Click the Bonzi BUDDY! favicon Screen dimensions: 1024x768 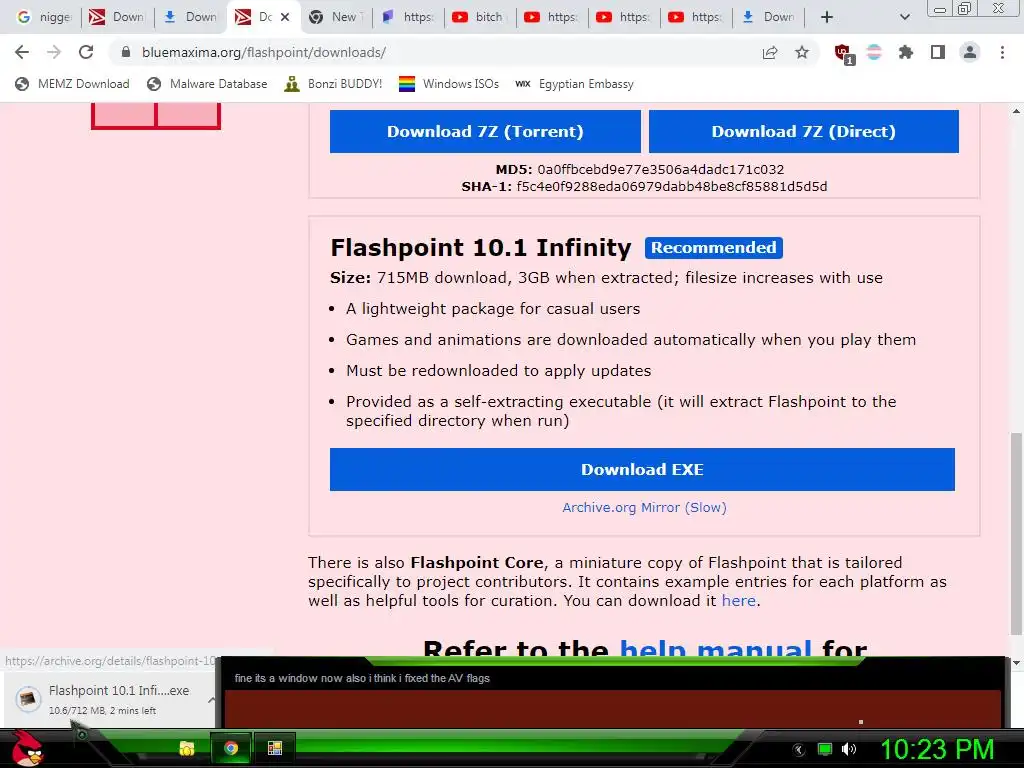[x=291, y=84]
